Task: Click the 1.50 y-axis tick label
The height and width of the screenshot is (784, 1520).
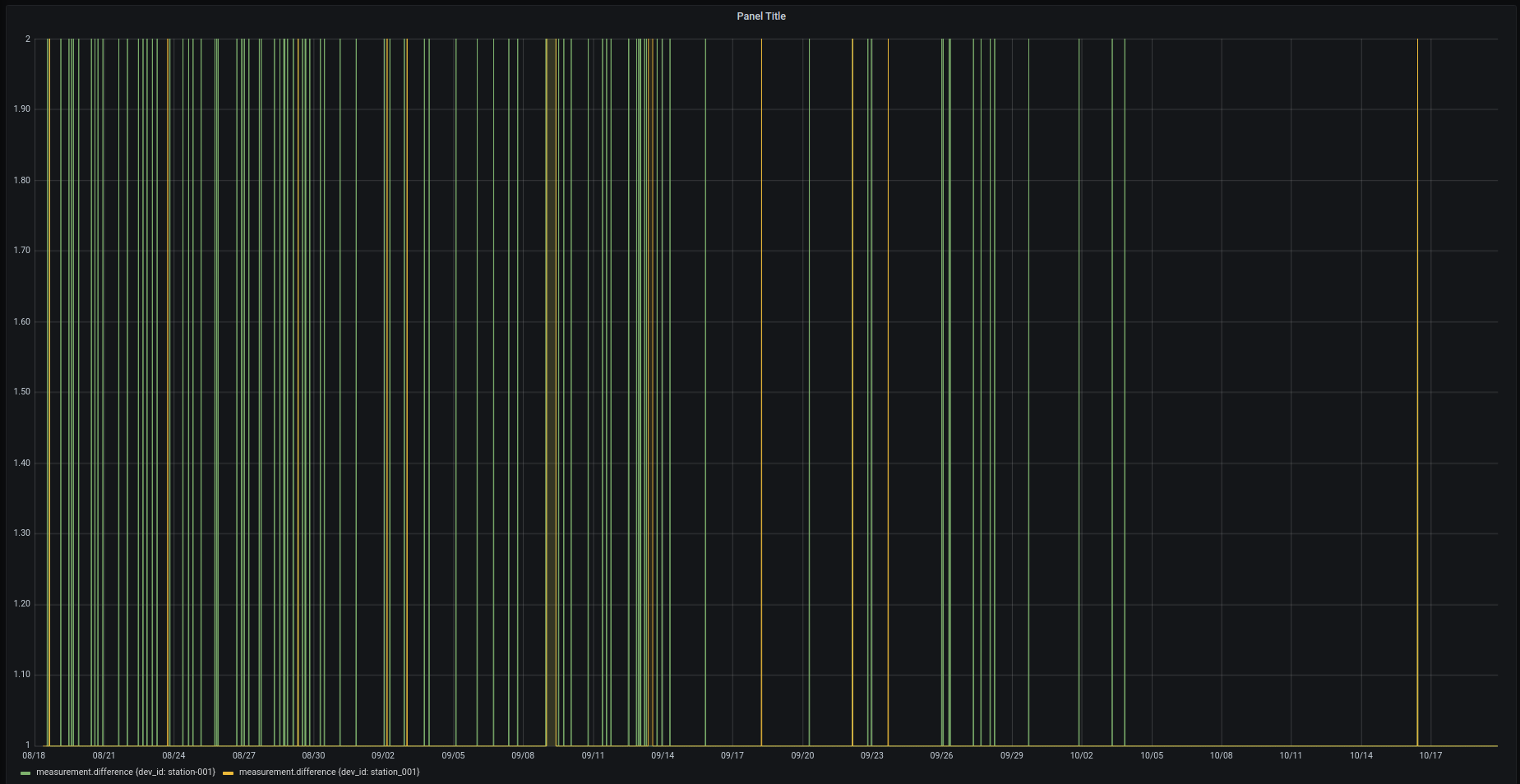Action: pyautogui.click(x=22, y=392)
